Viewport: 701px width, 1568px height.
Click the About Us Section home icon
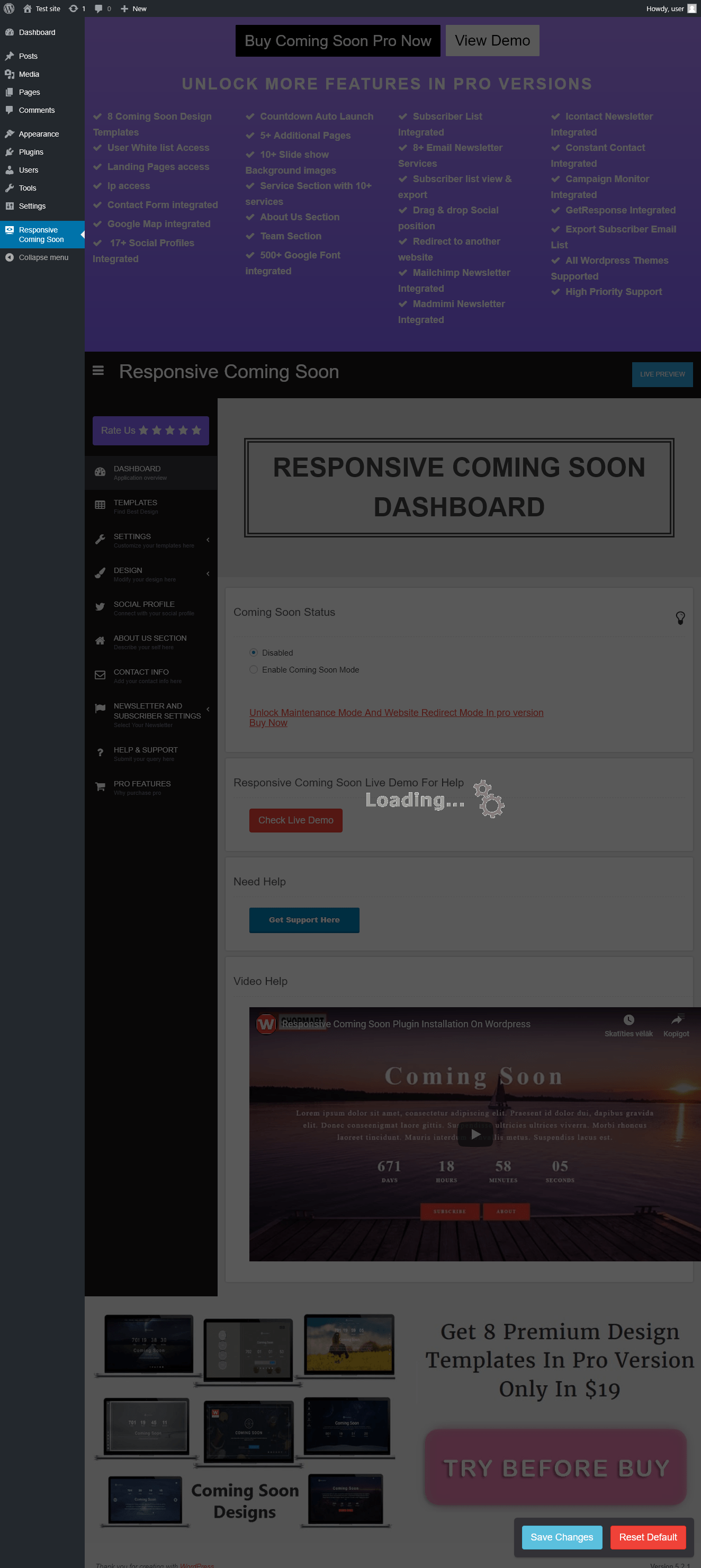click(100, 640)
